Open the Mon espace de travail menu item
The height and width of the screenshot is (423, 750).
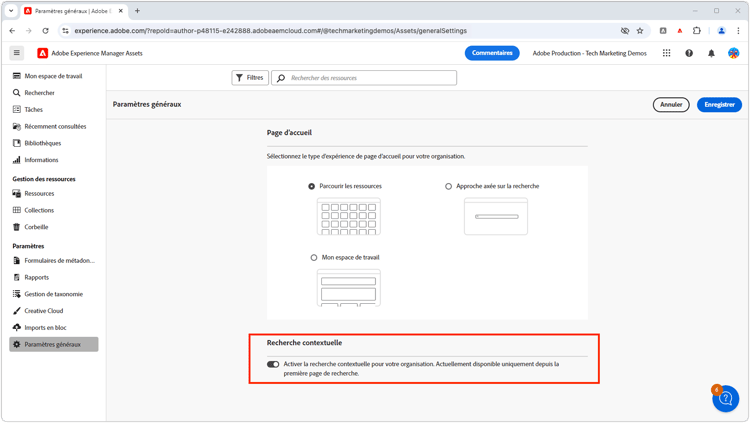click(x=54, y=76)
